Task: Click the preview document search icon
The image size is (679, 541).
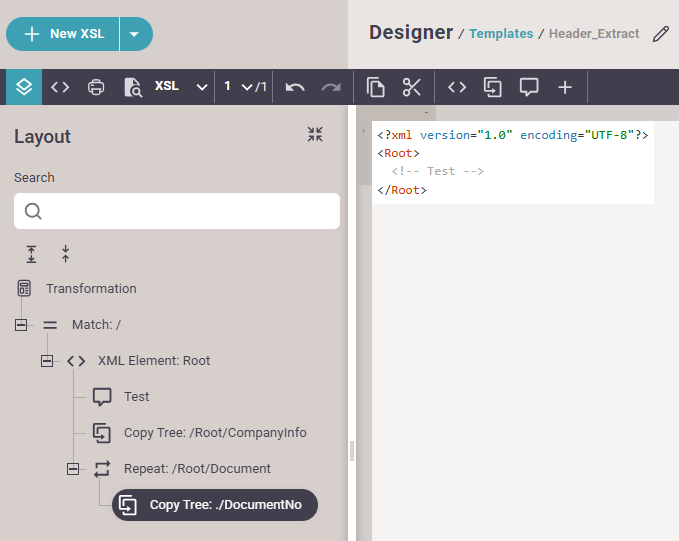Action: coord(132,87)
